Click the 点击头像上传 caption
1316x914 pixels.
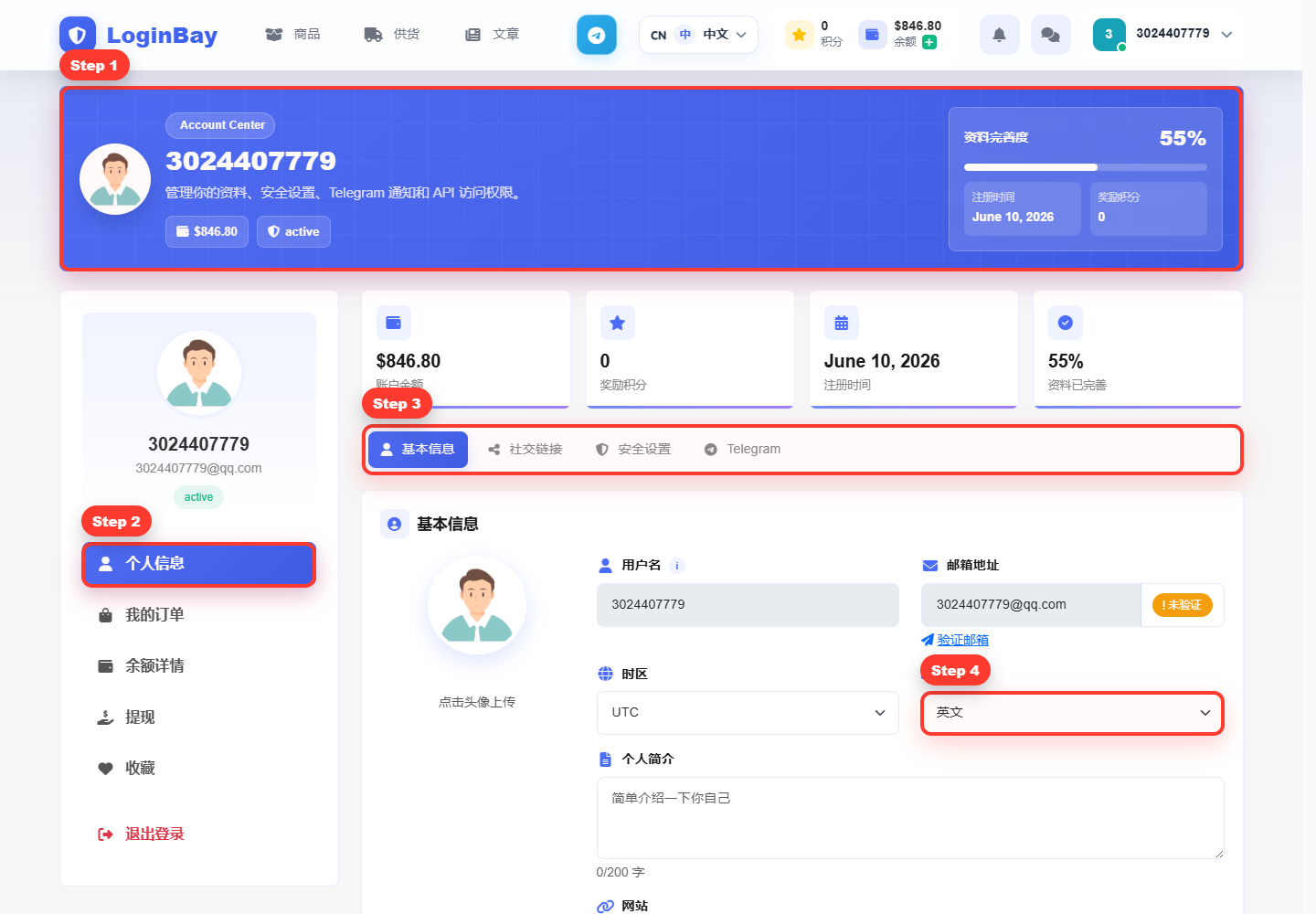tap(477, 702)
